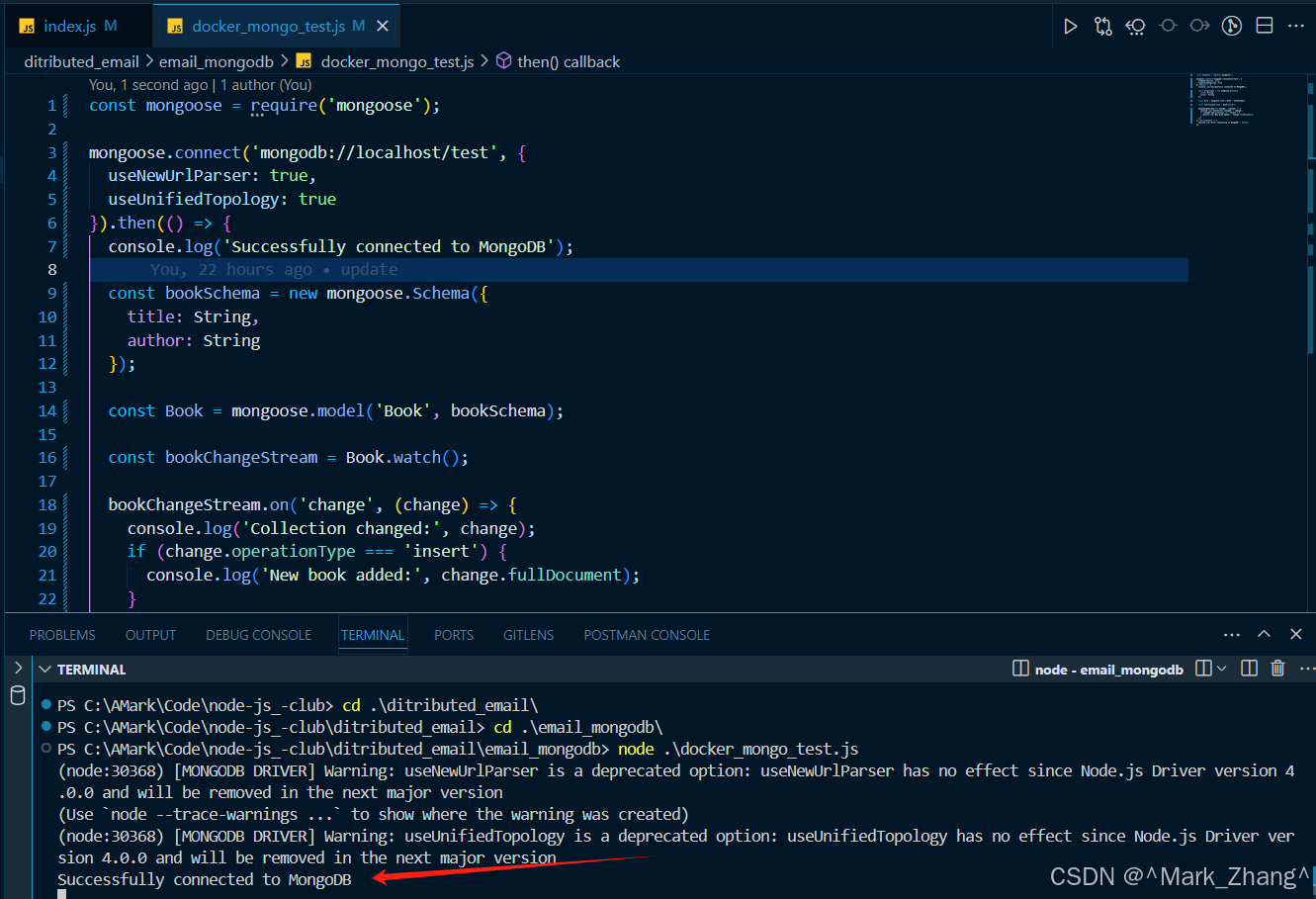Expand the side chevron left of TERMINAL
The image size is (1316, 899).
tap(18, 669)
